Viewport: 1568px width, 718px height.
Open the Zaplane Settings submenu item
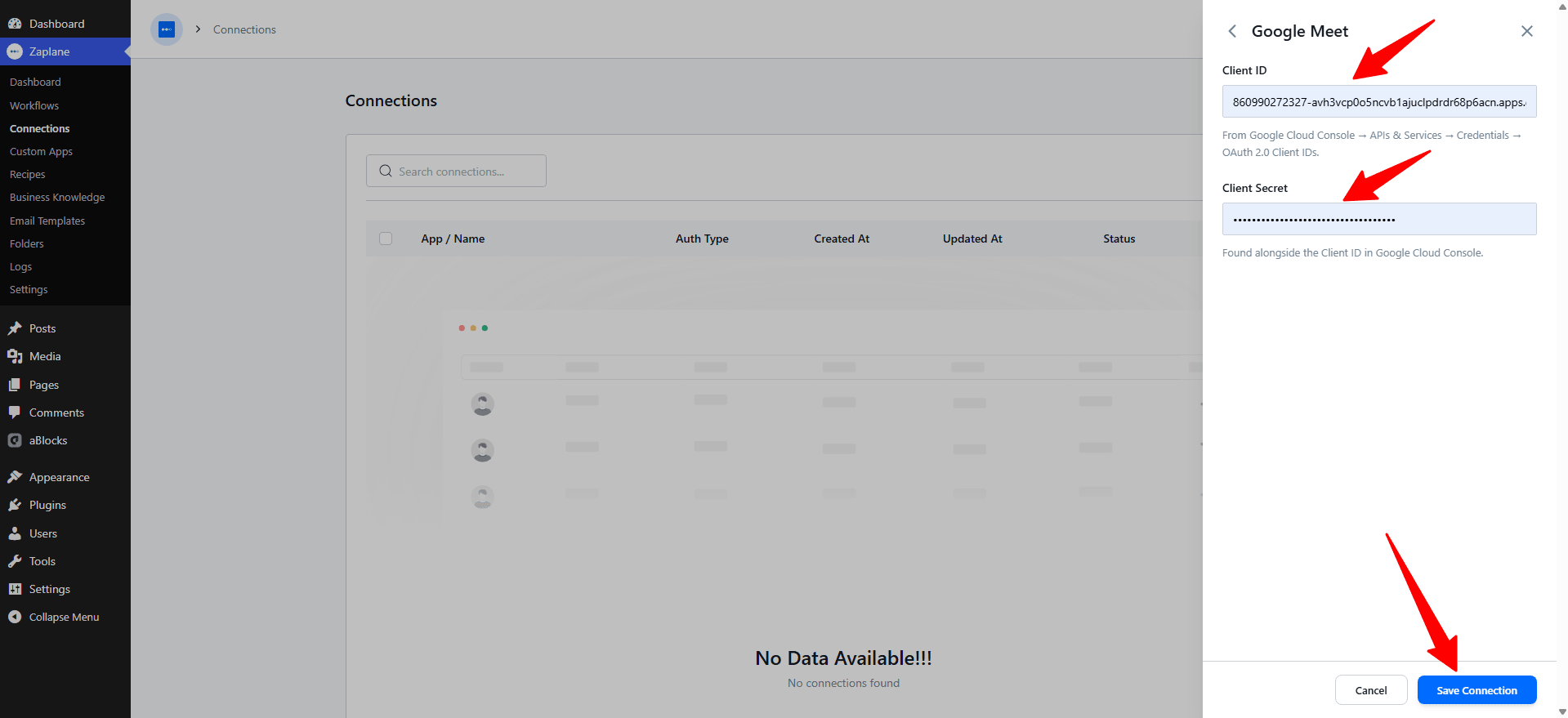pos(29,289)
